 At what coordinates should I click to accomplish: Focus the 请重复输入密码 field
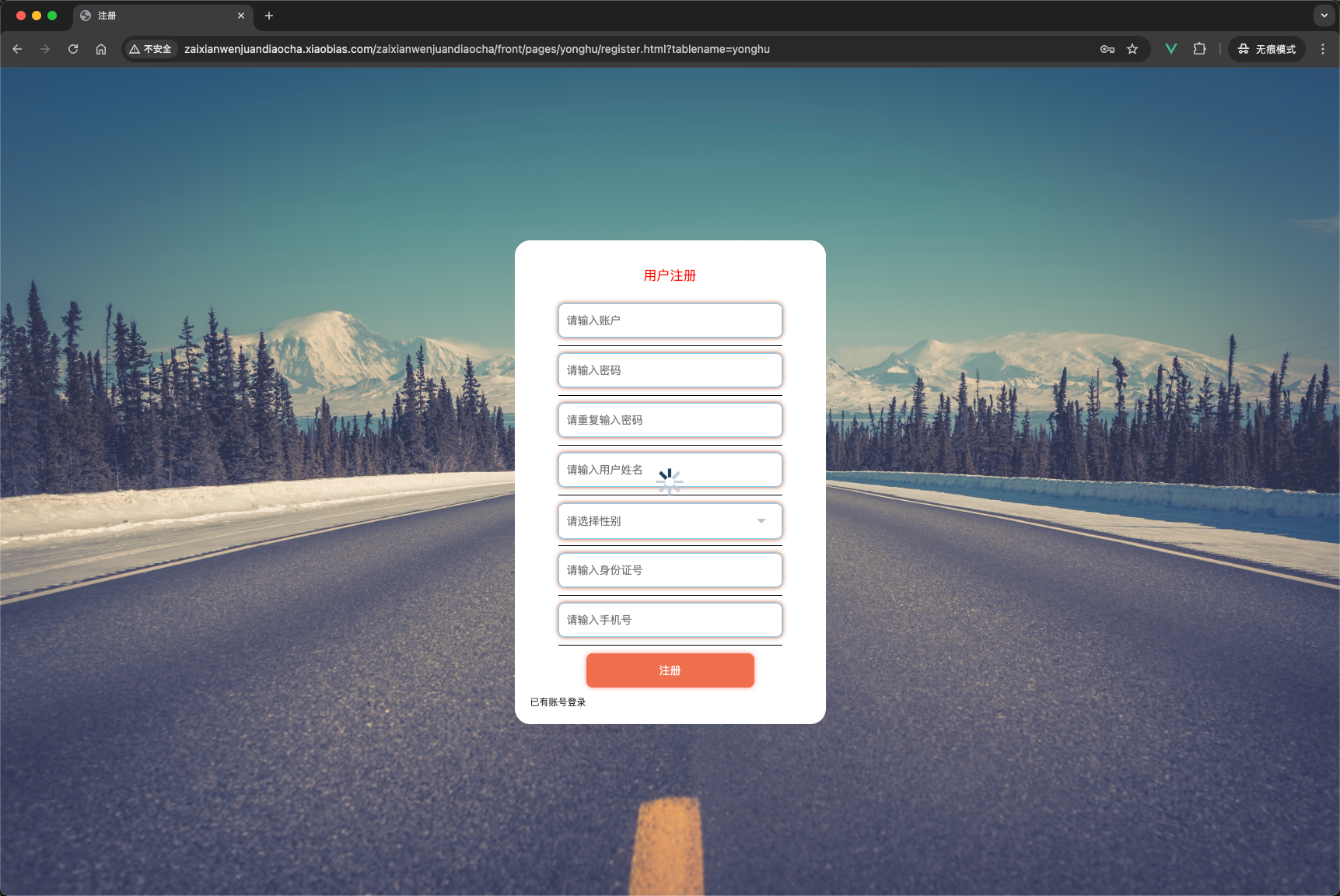670,420
